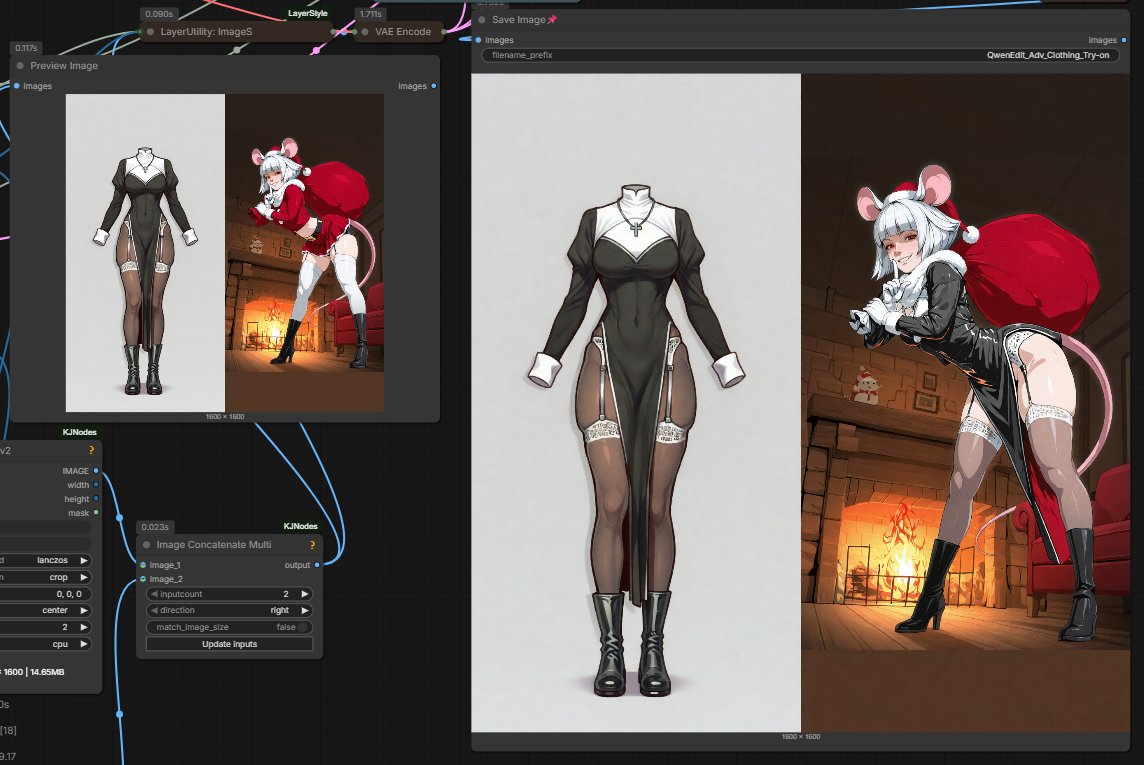Click the Preview Image node title
The width and height of the screenshot is (1144, 765).
click(64, 66)
